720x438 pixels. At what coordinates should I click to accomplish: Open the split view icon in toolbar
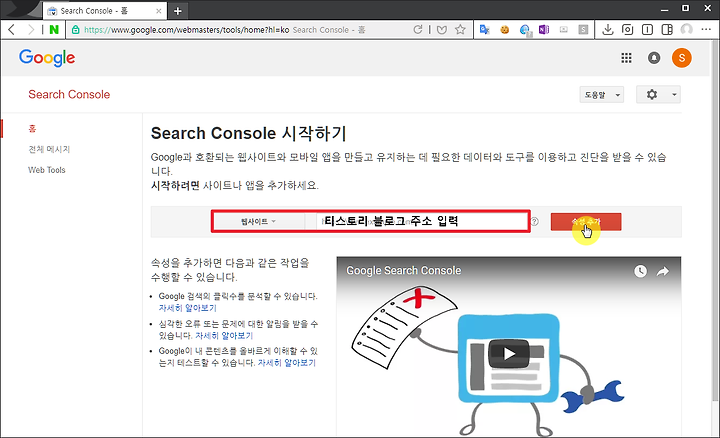click(667, 30)
